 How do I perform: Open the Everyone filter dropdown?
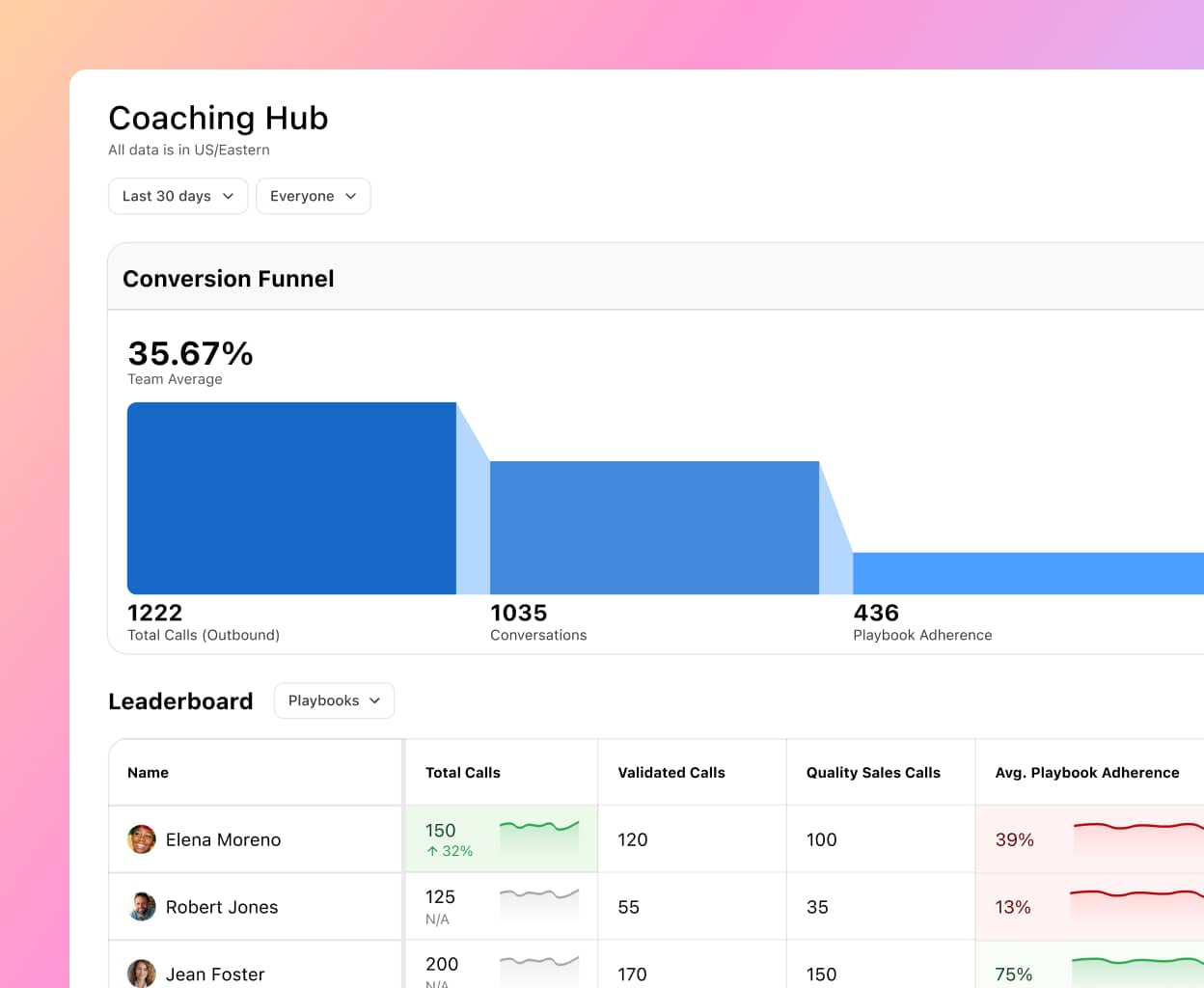point(313,196)
